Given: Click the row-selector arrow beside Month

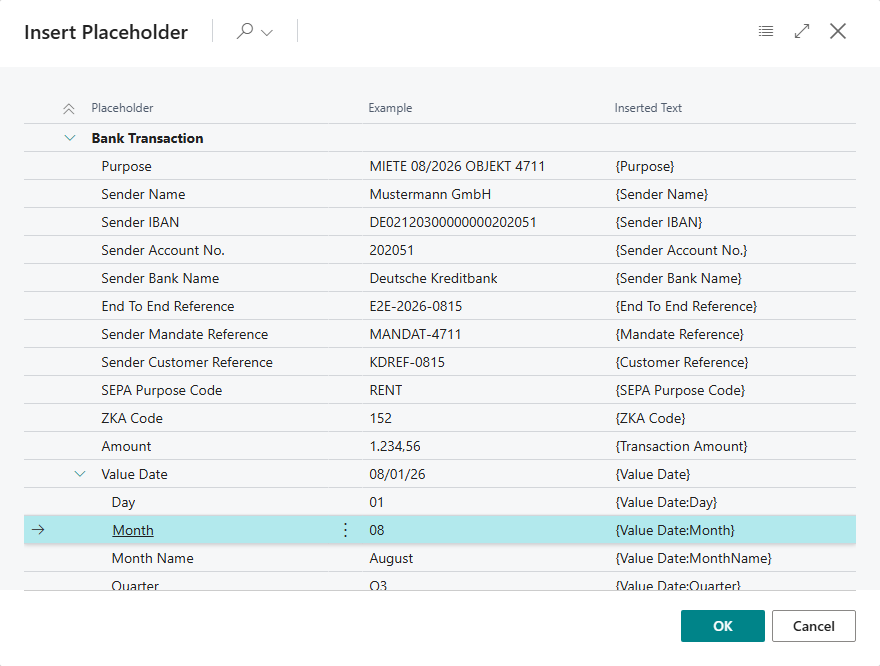Looking at the screenshot, I should [x=38, y=530].
